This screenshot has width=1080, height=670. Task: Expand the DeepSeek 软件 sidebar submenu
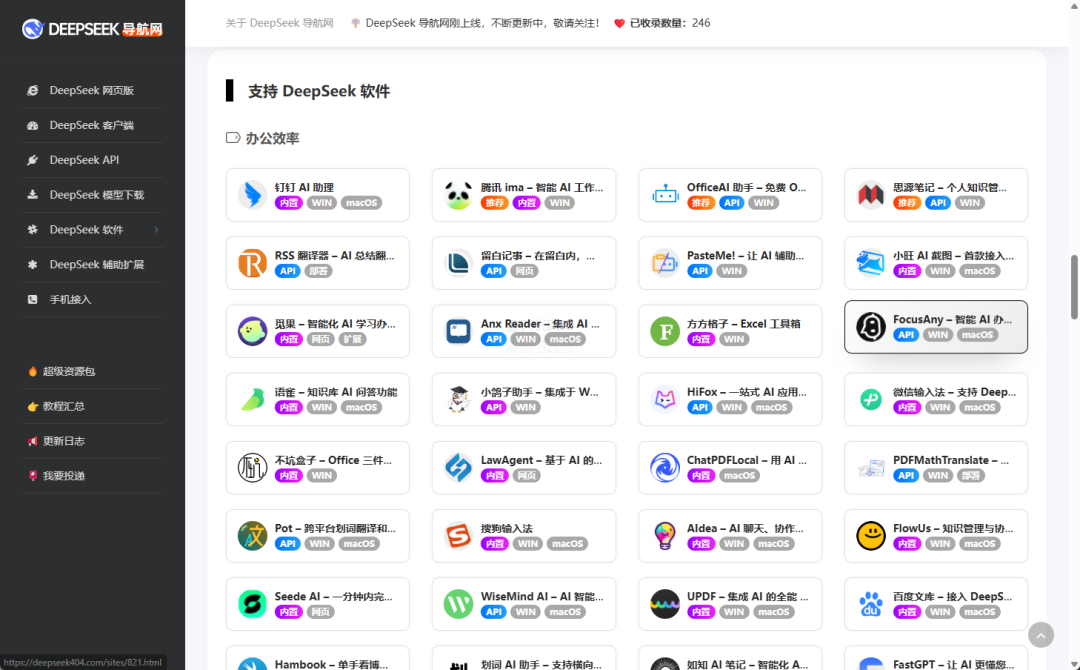click(155, 230)
